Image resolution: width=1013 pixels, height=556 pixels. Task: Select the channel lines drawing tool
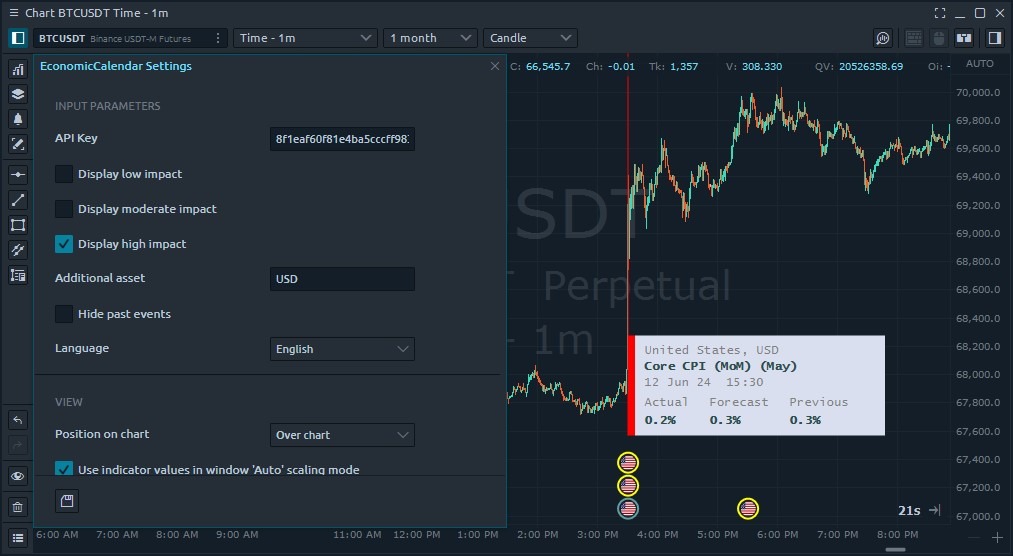coord(18,250)
